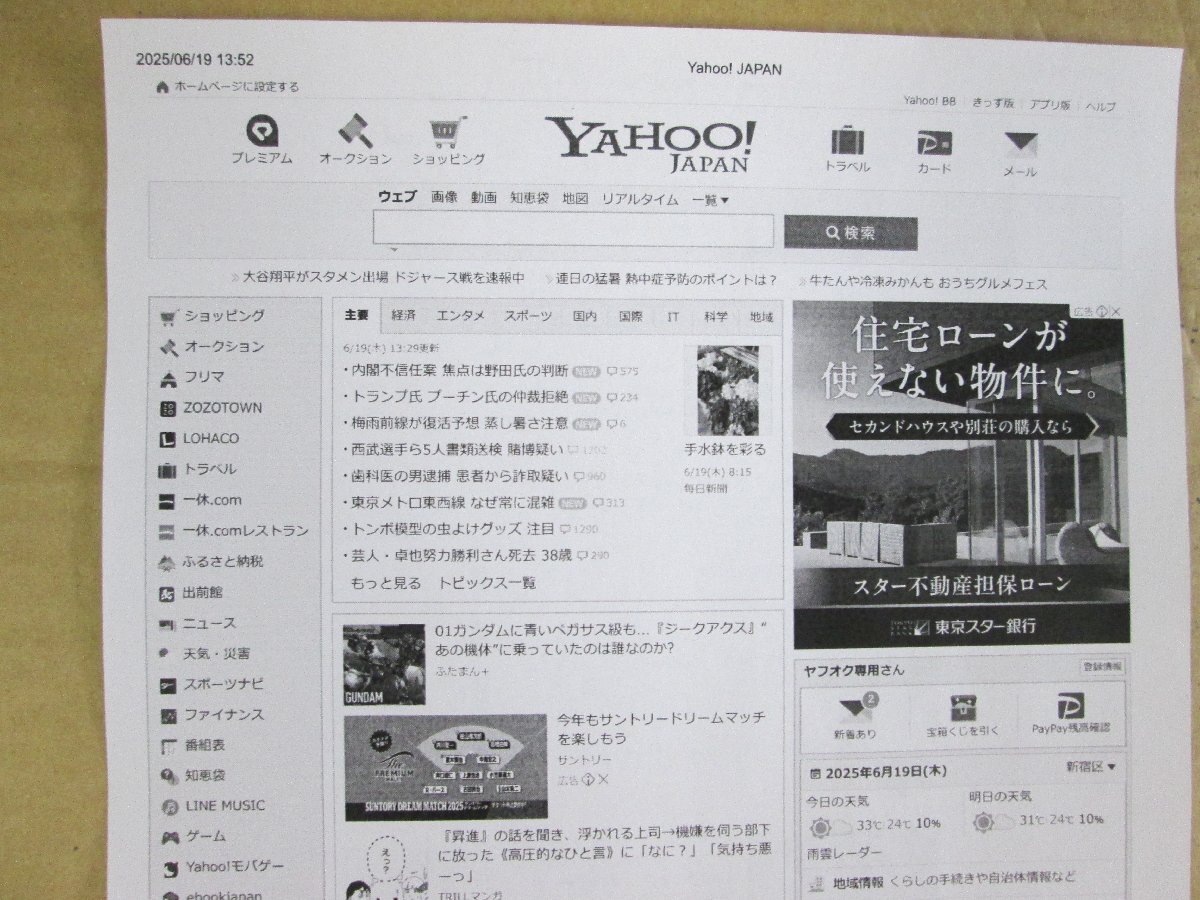
Task: Open the Premium icon in header
Action: click(263, 130)
